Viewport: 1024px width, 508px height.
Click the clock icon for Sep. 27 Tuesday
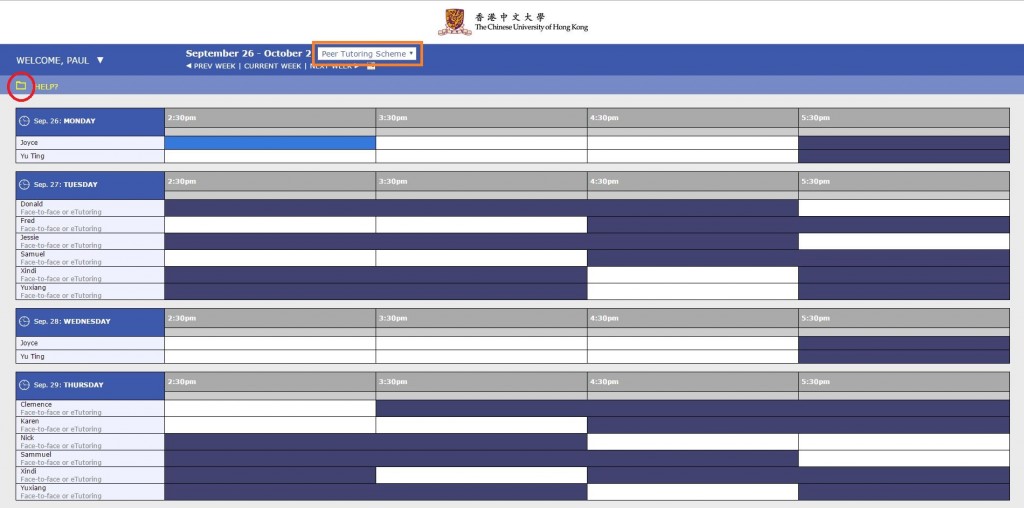pos(24,184)
